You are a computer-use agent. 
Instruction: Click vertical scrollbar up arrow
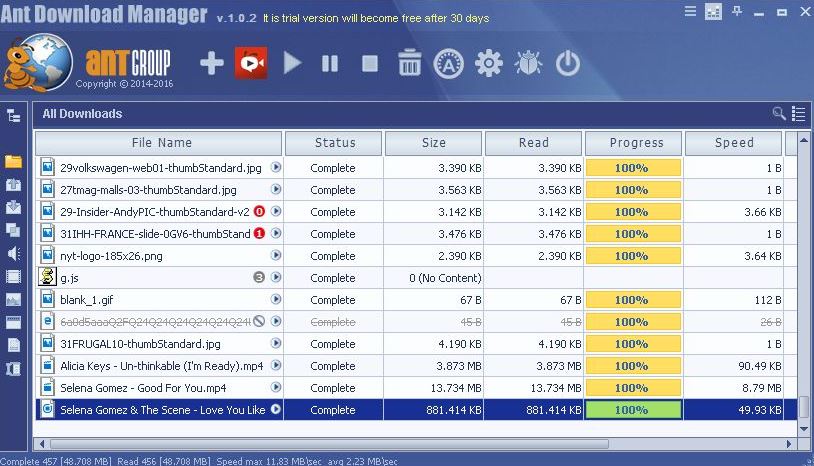coord(804,140)
